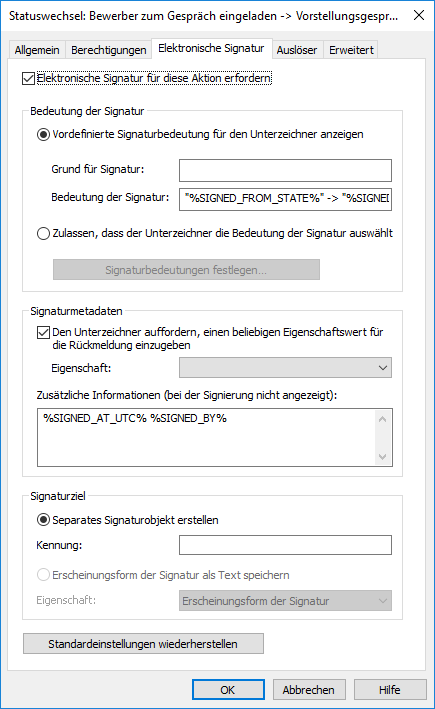Select the Erweitert tab
The image size is (435, 709).
351,50
